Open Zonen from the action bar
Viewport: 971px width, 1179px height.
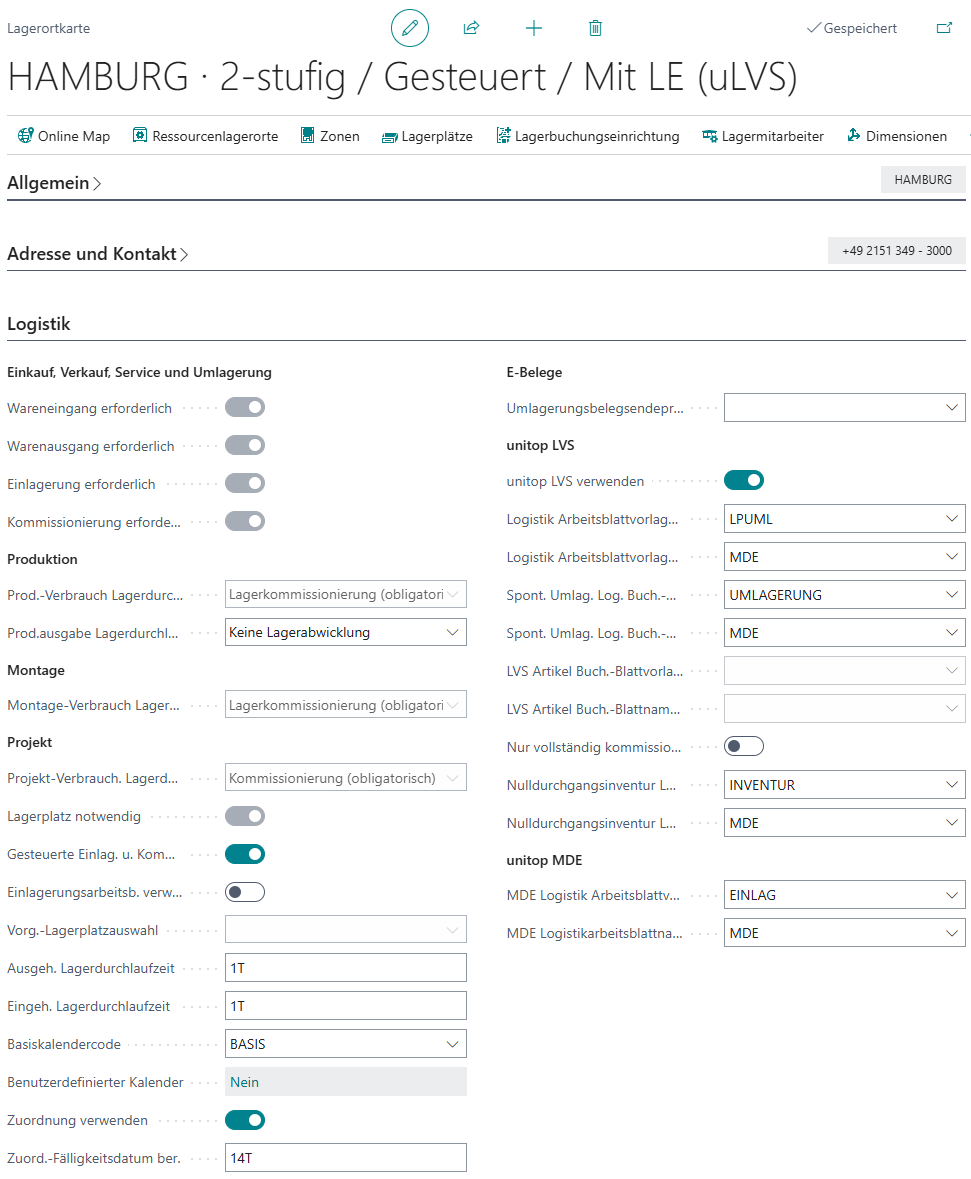[330, 136]
